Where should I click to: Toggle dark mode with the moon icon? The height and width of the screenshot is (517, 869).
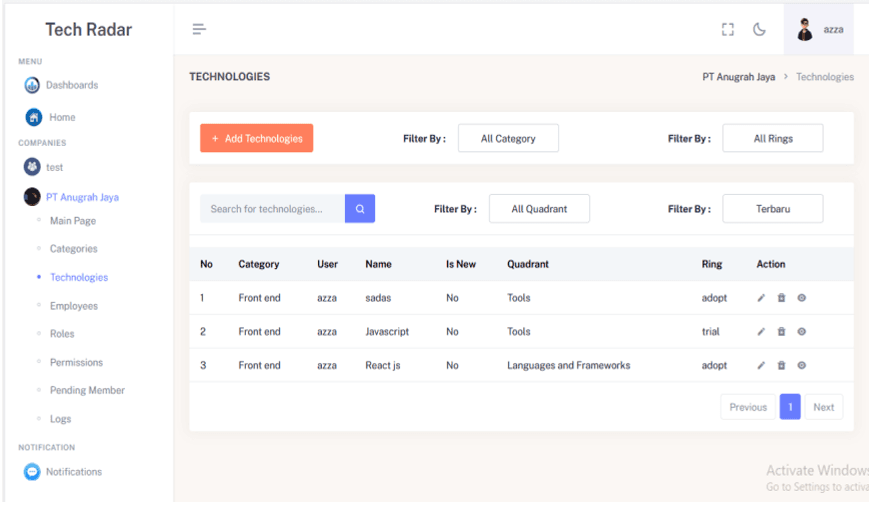(x=759, y=29)
